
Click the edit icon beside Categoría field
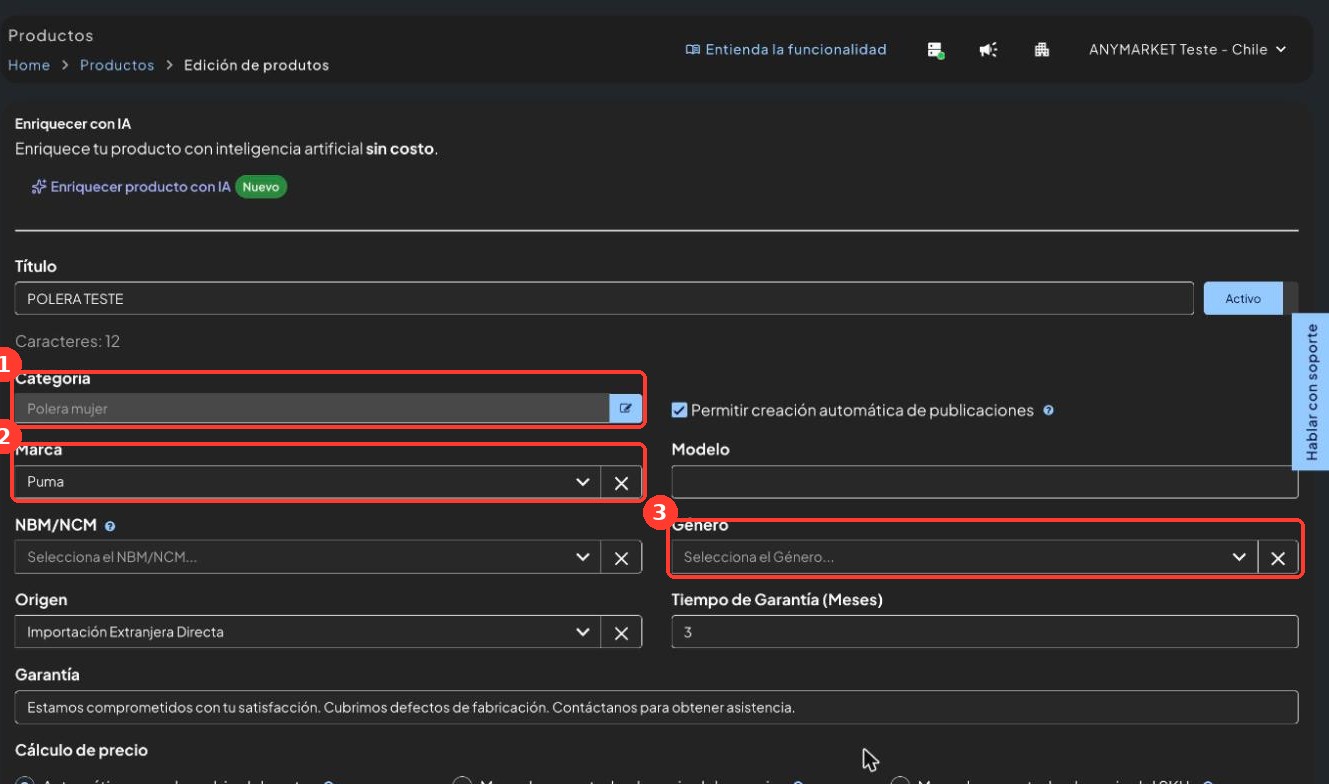click(x=625, y=408)
